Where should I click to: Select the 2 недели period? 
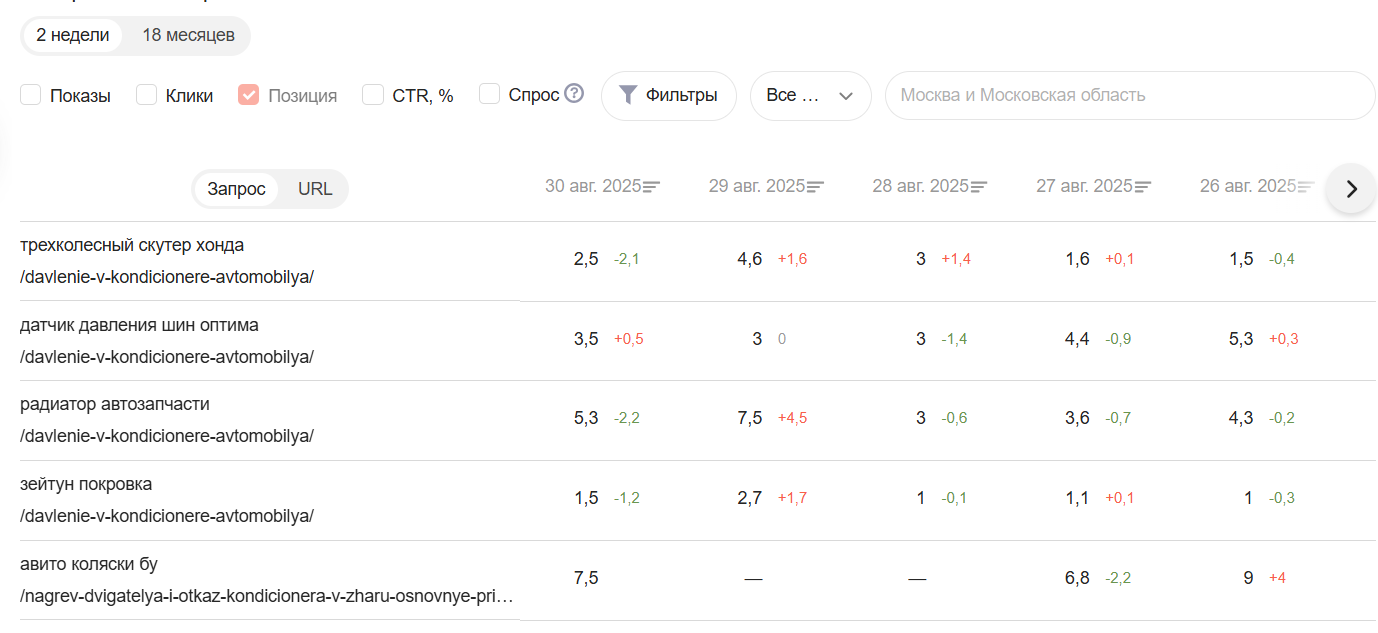[73, 35]
